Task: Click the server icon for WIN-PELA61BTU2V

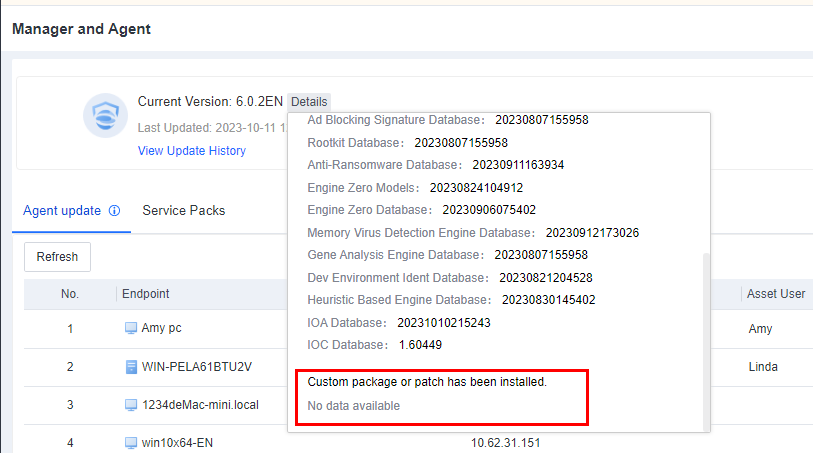Action: 130,367
